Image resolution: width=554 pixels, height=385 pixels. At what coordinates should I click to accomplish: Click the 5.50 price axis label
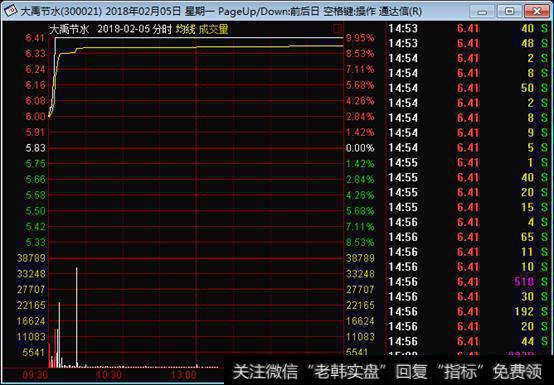coord(36,211)
